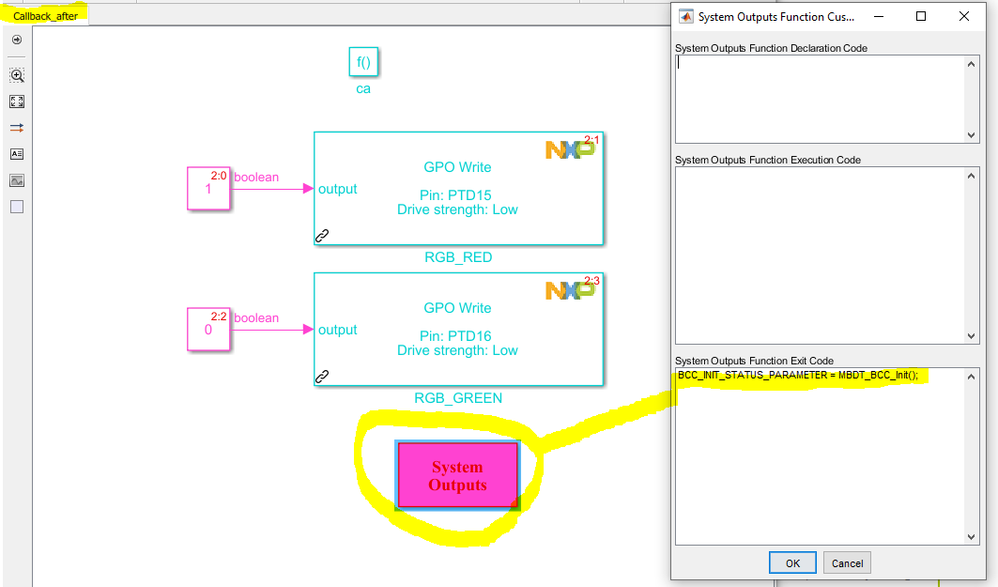Minimize the System Outputs Function dialog

click(x=879, y=17)
